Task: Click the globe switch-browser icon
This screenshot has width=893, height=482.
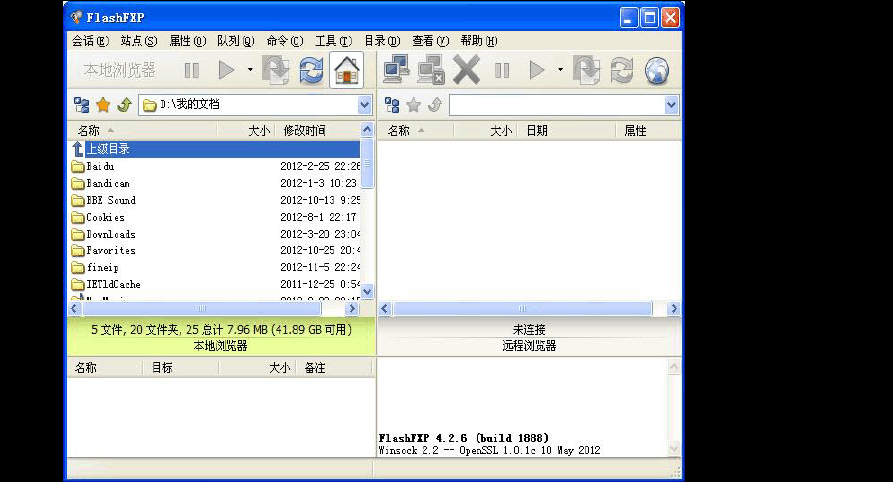Action: (x=657, y=71)
